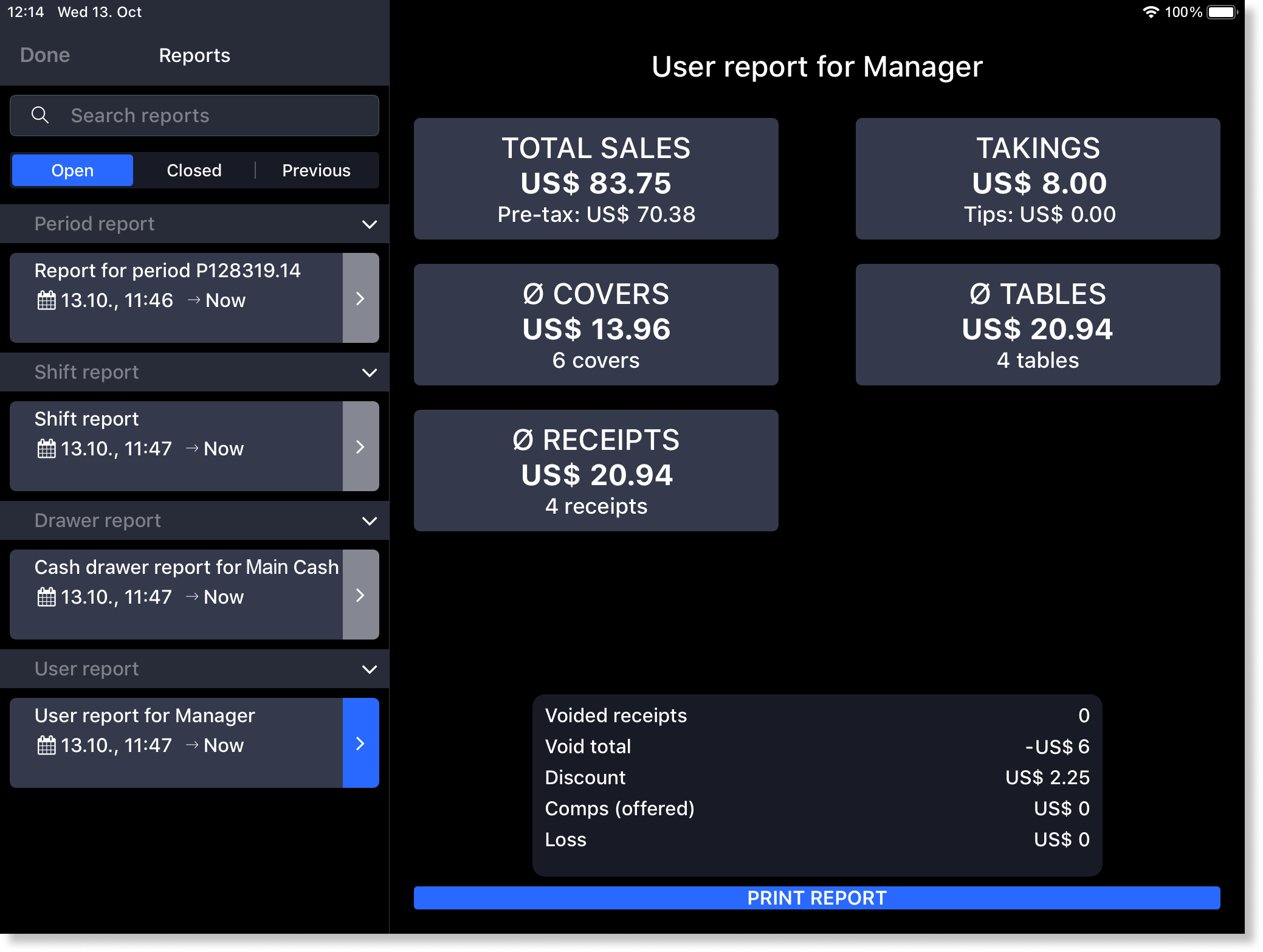Switch to the Previous reports tab
1263x952 pixels.
coord(316,170)
